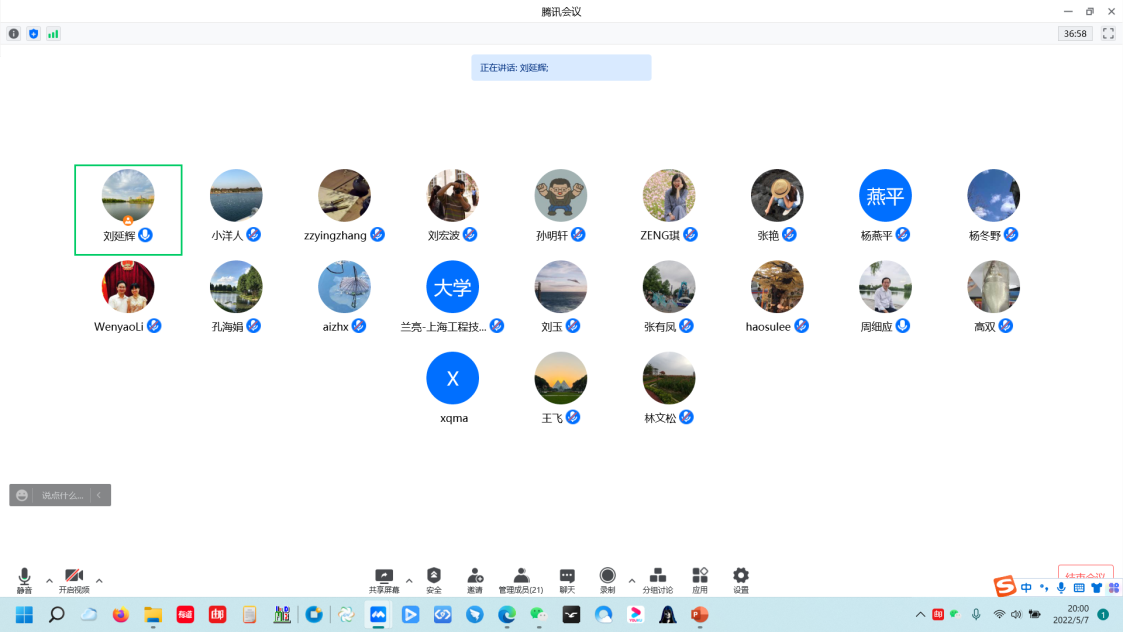Viewport: 1123px width, 632px height.
Task: Turn on camera with 开启视频
Action: click(73, 579)
